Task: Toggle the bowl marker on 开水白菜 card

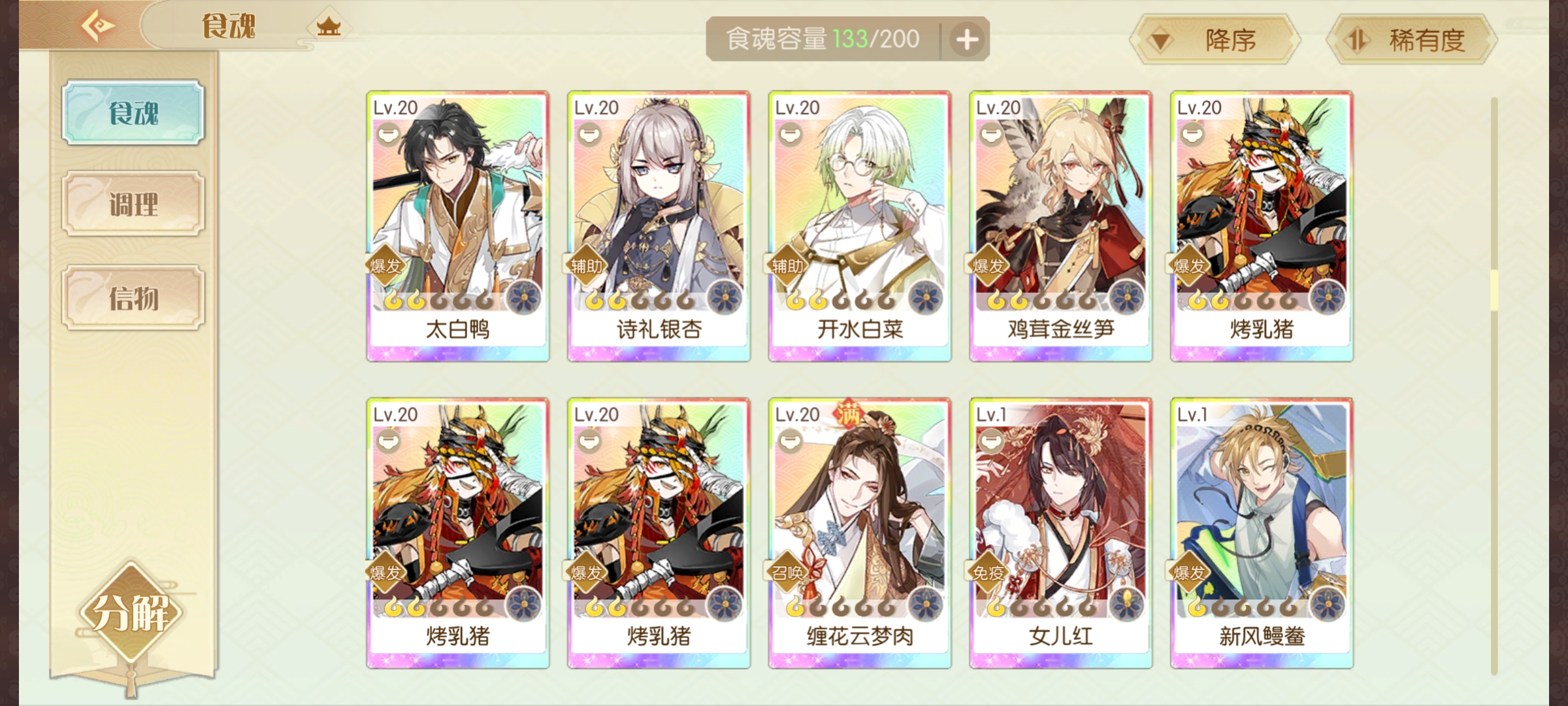Action: [x=790, y=135]
